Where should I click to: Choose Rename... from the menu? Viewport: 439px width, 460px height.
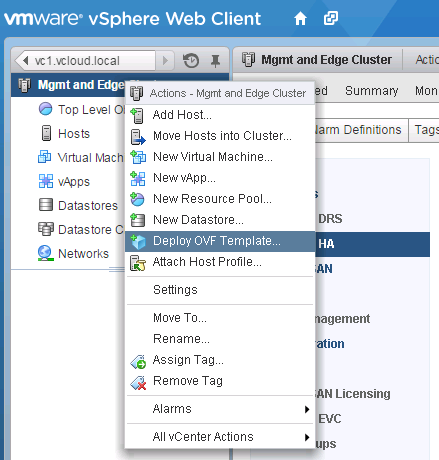click(220, 339)
